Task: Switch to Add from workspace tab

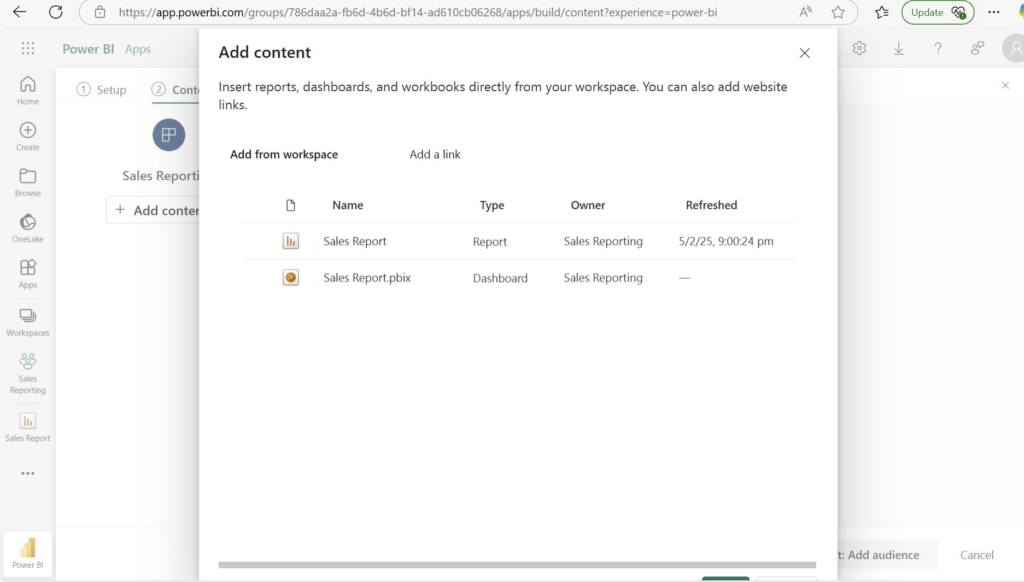Action: tap(284, 154)
